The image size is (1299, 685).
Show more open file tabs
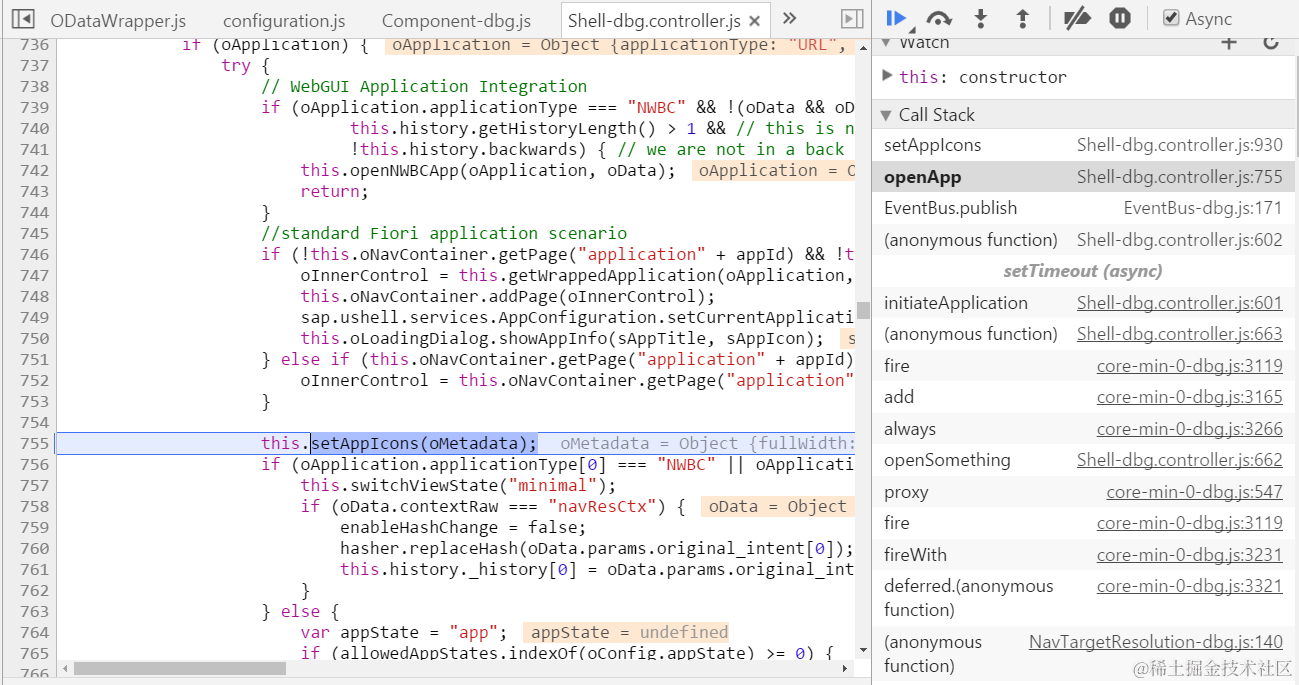tap(789, 19)
